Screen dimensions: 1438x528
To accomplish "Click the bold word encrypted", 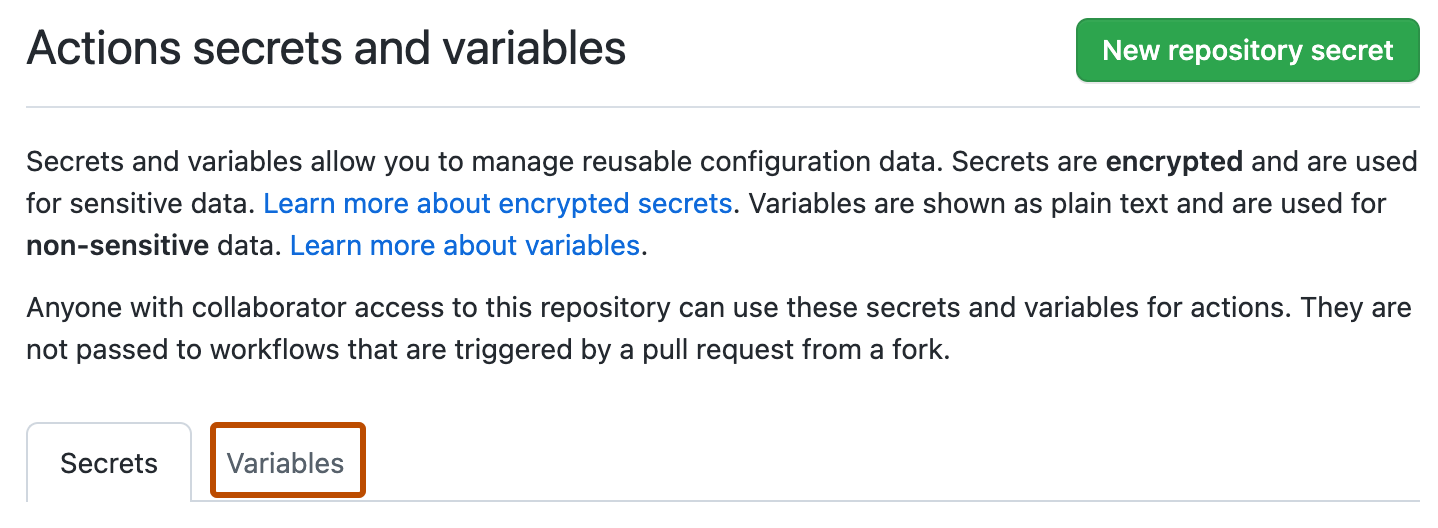I will [1174, 162].
